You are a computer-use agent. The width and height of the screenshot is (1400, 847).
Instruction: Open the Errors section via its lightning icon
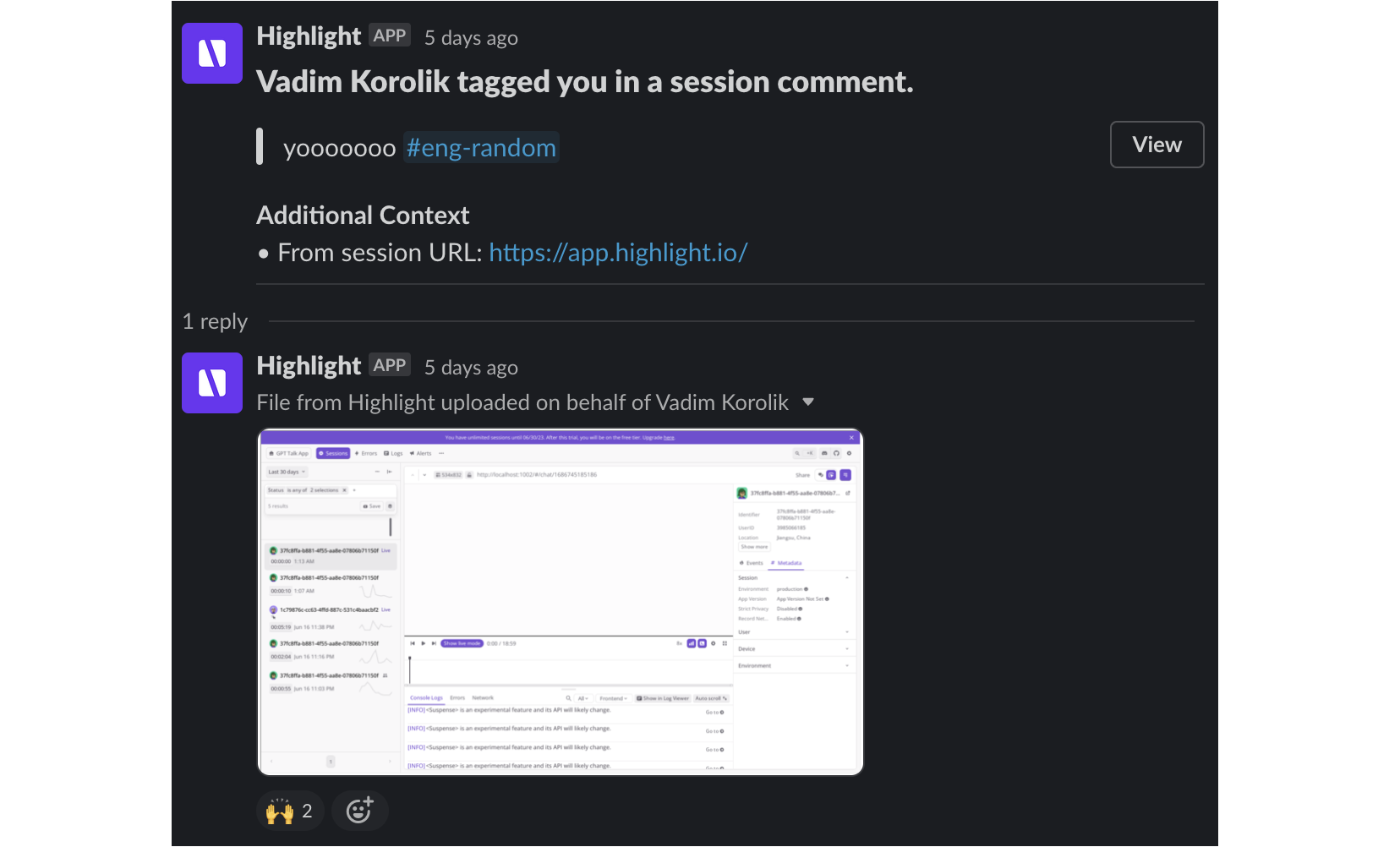356,453
